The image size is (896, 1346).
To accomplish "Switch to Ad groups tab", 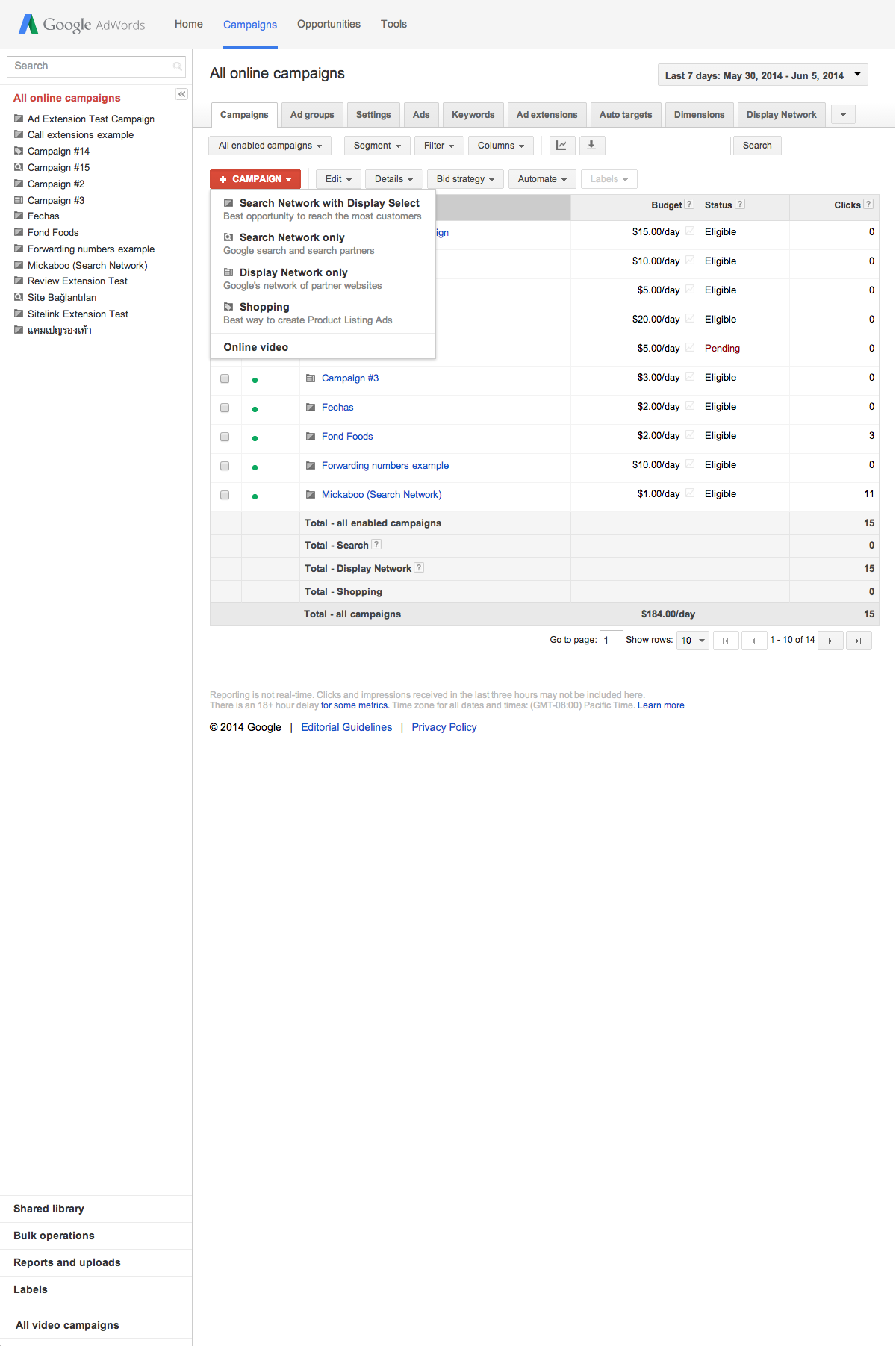I will click(x=312, y=115).
